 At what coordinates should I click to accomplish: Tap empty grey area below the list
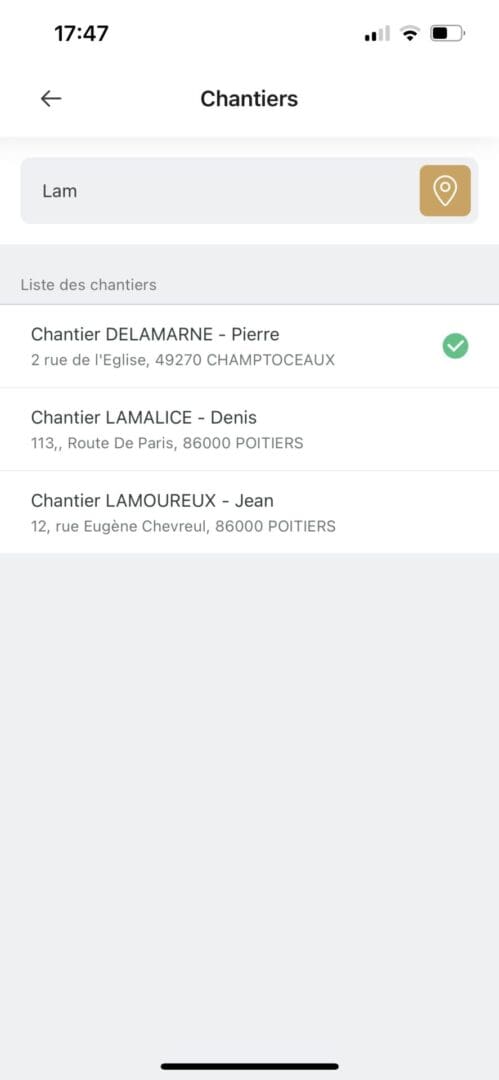click(x=250, y=792)
